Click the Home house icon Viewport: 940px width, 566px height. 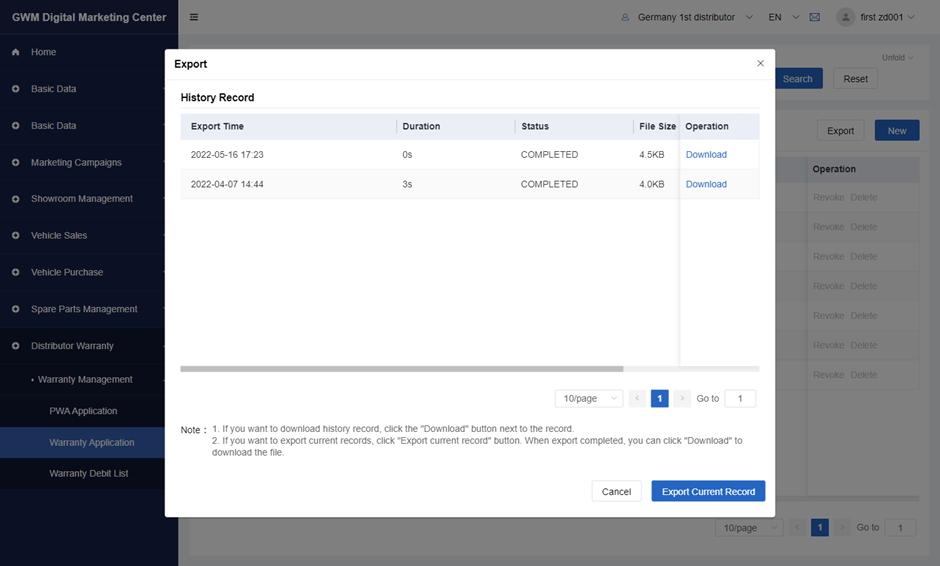click(x=16, y=52)
